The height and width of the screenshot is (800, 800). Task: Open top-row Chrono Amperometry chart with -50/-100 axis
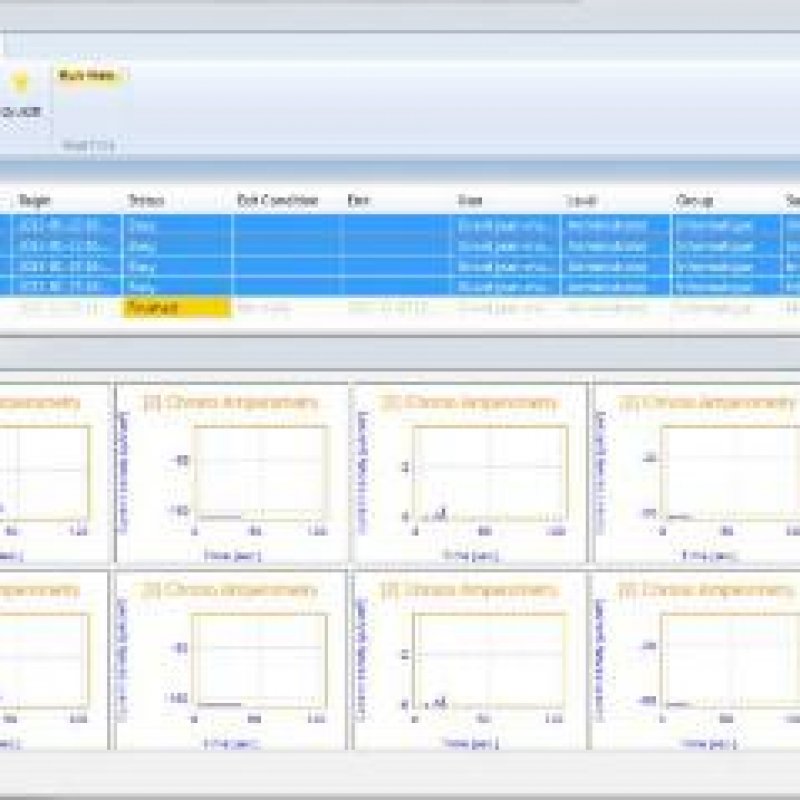[x=232, y=472]
